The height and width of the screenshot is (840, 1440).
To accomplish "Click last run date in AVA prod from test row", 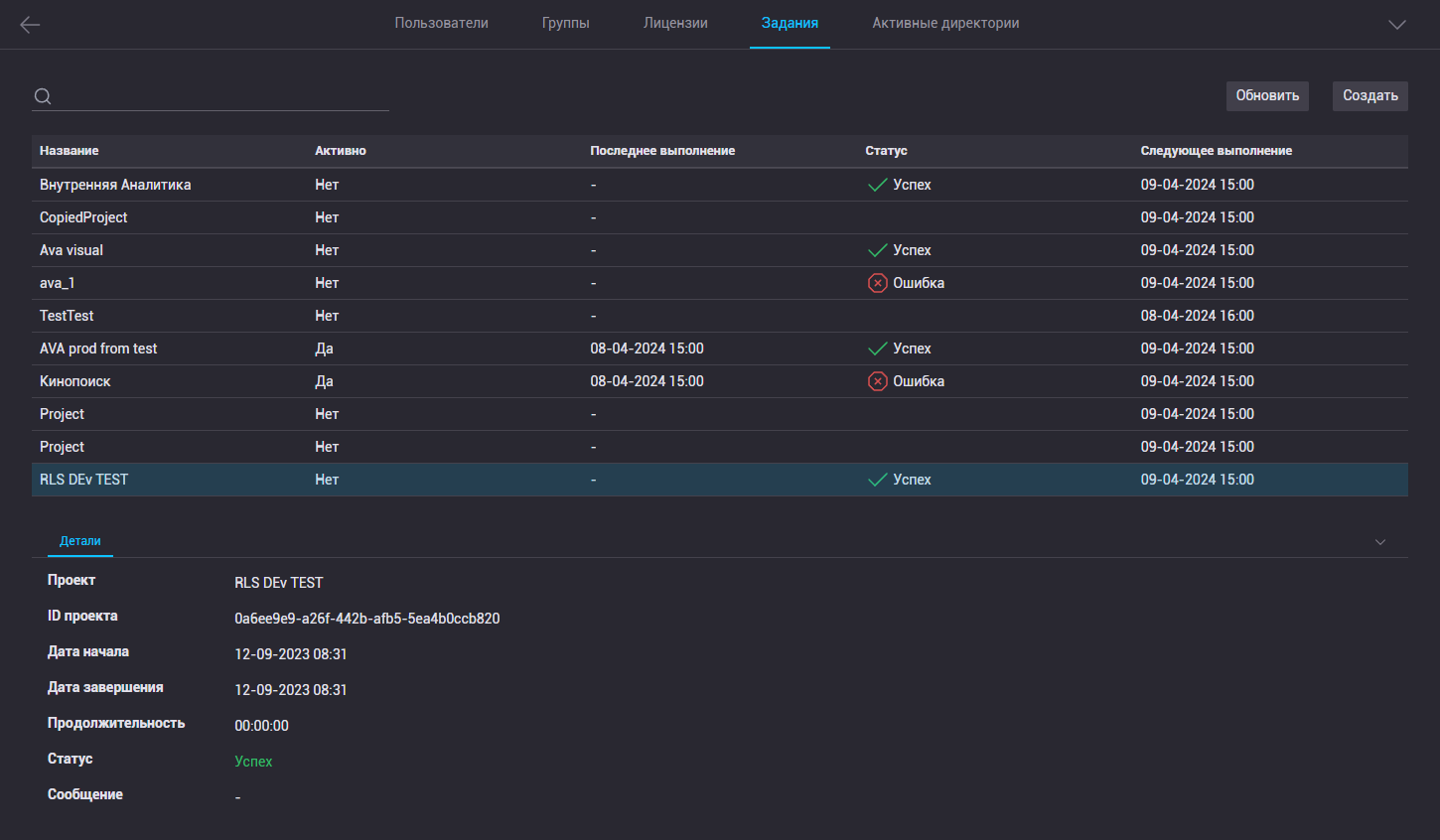I will pyautogui.click(x=647, y=349).
